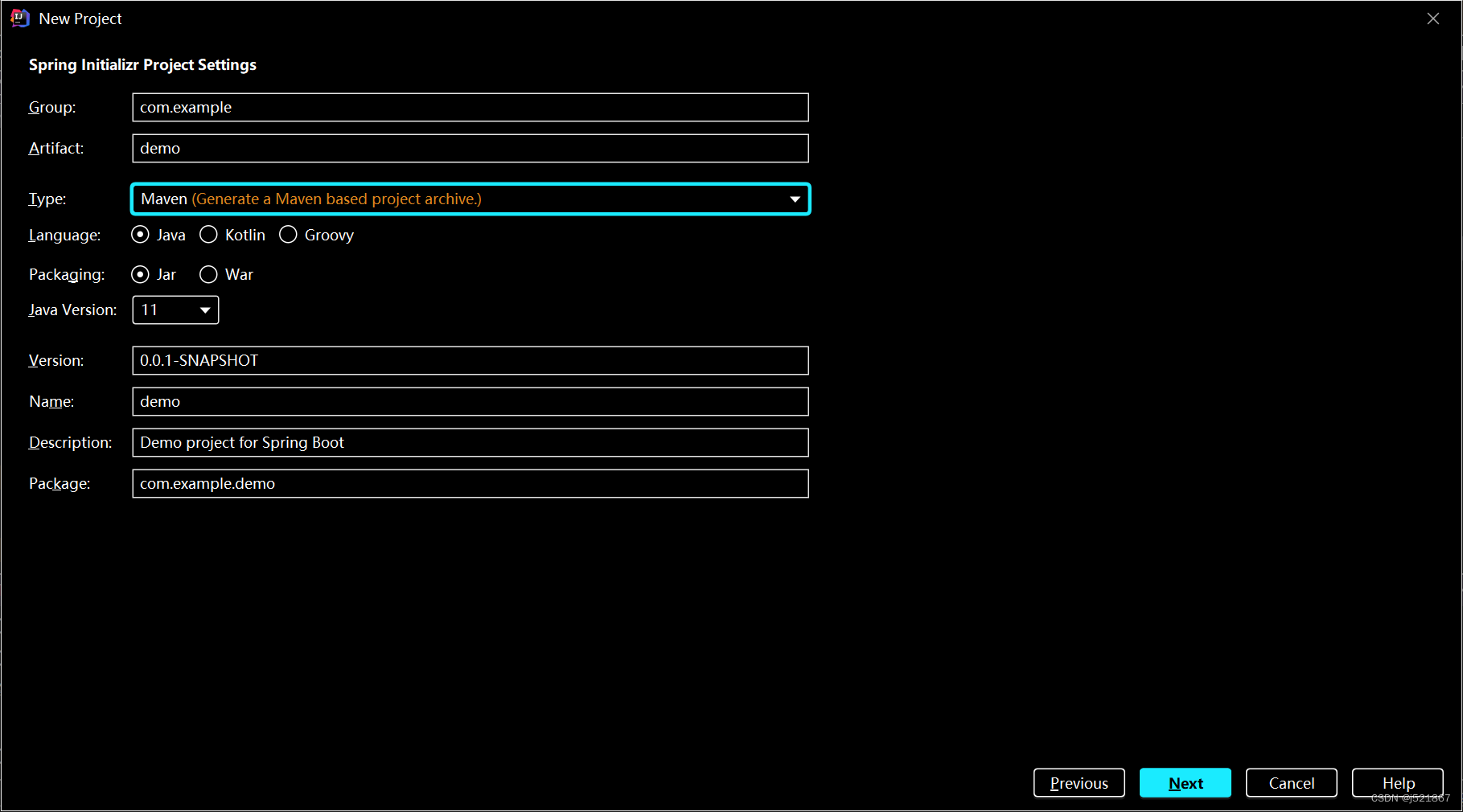Screen dimensions: 1463x812
Task: Choose Jar packaging option
Action: (x=154, y=274)
